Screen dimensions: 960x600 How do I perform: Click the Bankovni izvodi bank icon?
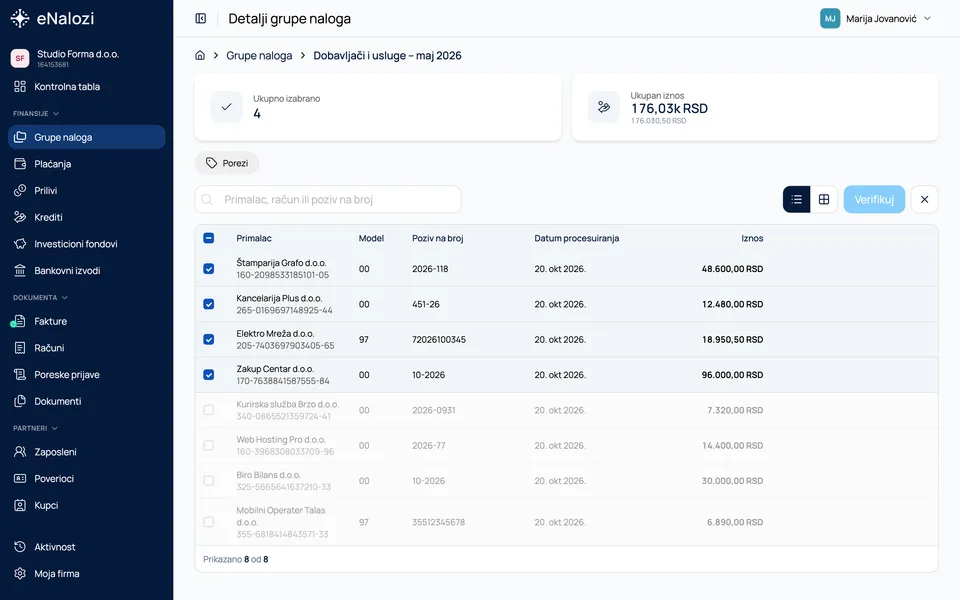[x=20, y=271]
